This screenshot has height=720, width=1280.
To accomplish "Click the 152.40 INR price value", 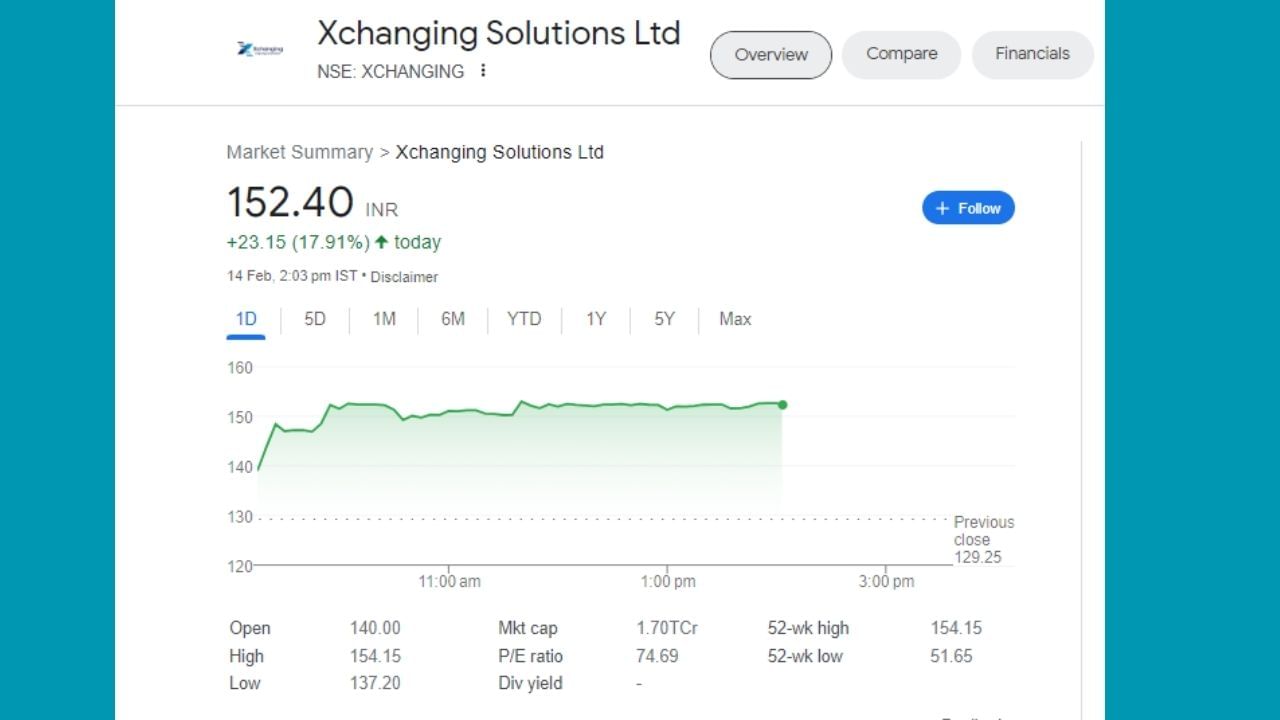I will 290,202.
